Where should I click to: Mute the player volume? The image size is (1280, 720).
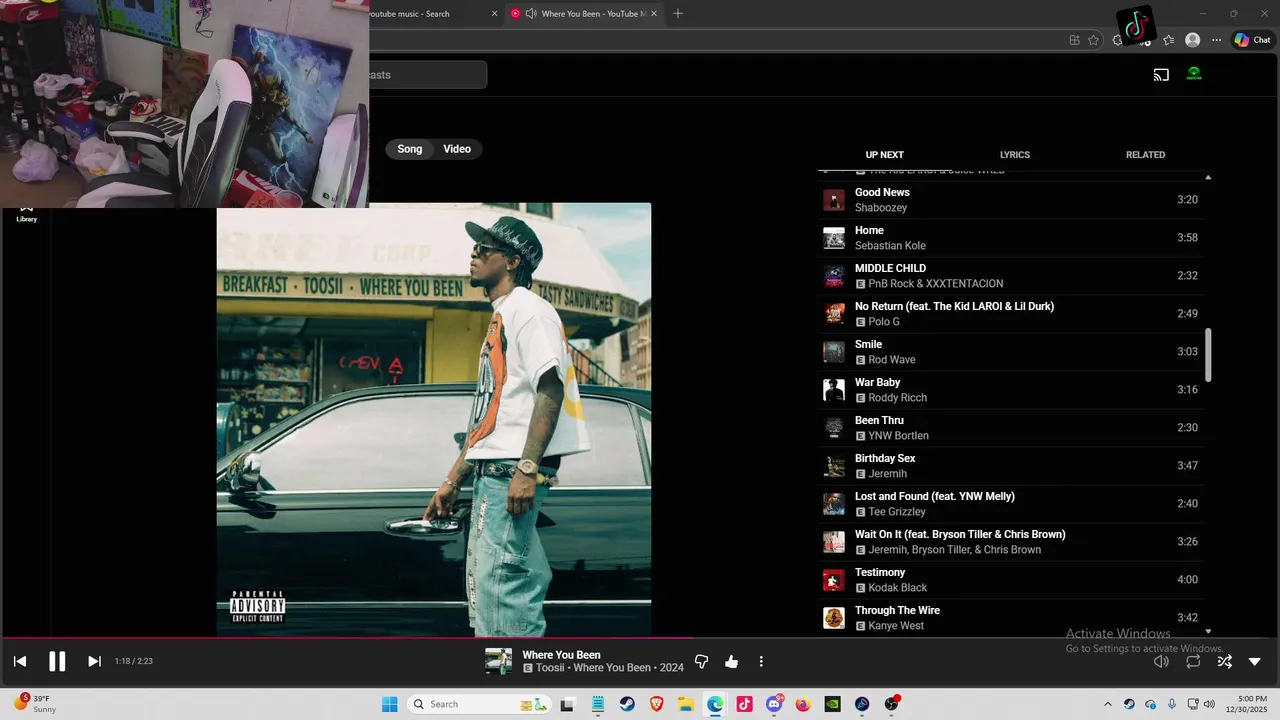tap(1161, 661)
